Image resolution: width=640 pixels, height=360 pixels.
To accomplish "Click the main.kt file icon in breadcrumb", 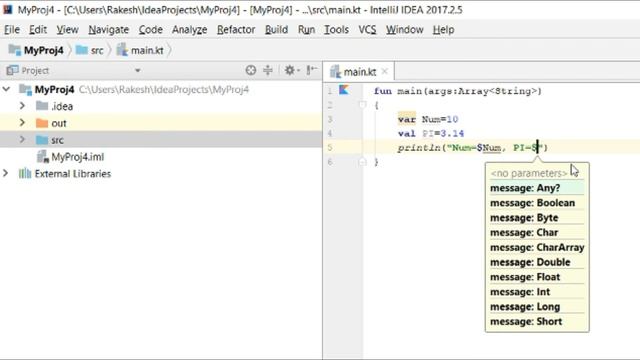I will coord(122,50).
